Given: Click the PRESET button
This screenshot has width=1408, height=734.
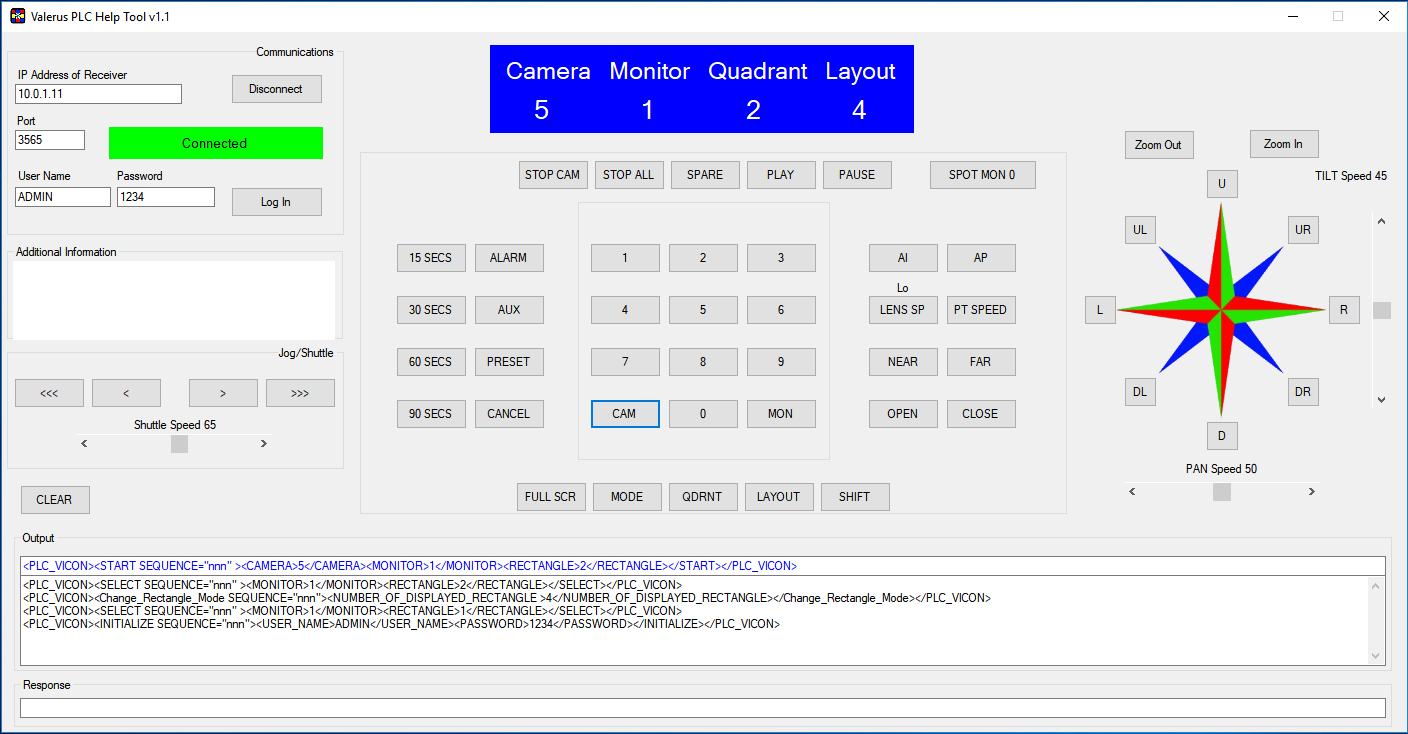Looking at the screenshot, I should [x=509, y=362].
